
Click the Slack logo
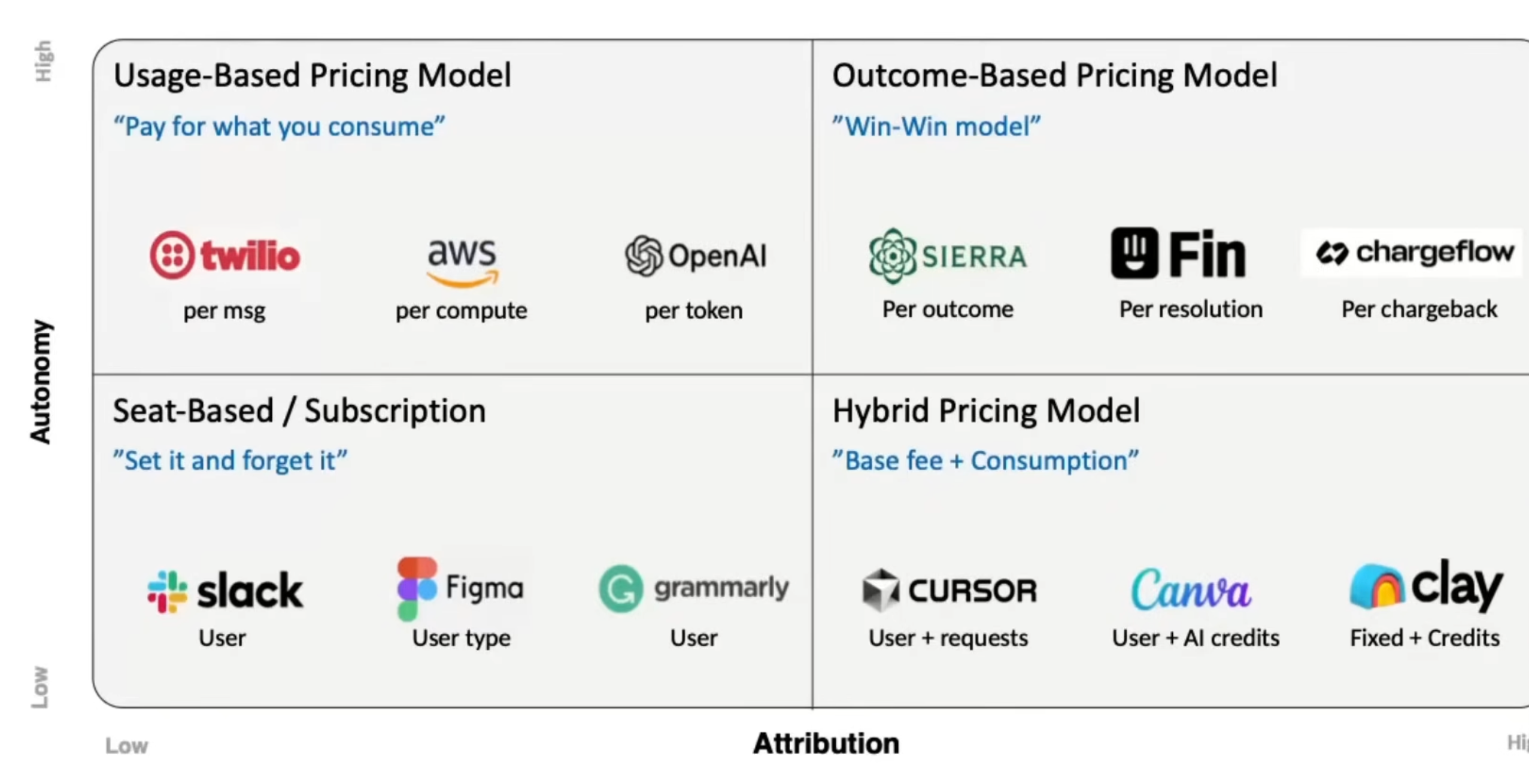tap(225, 591)
